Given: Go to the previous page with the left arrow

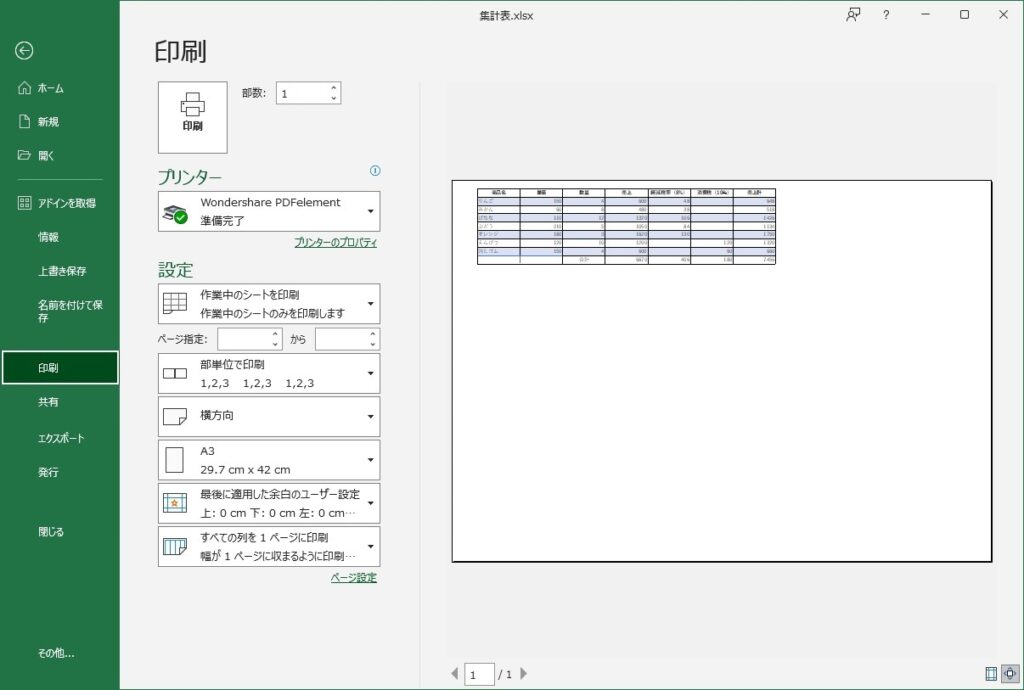Looking at the screenshot, I should pos(455,673).
